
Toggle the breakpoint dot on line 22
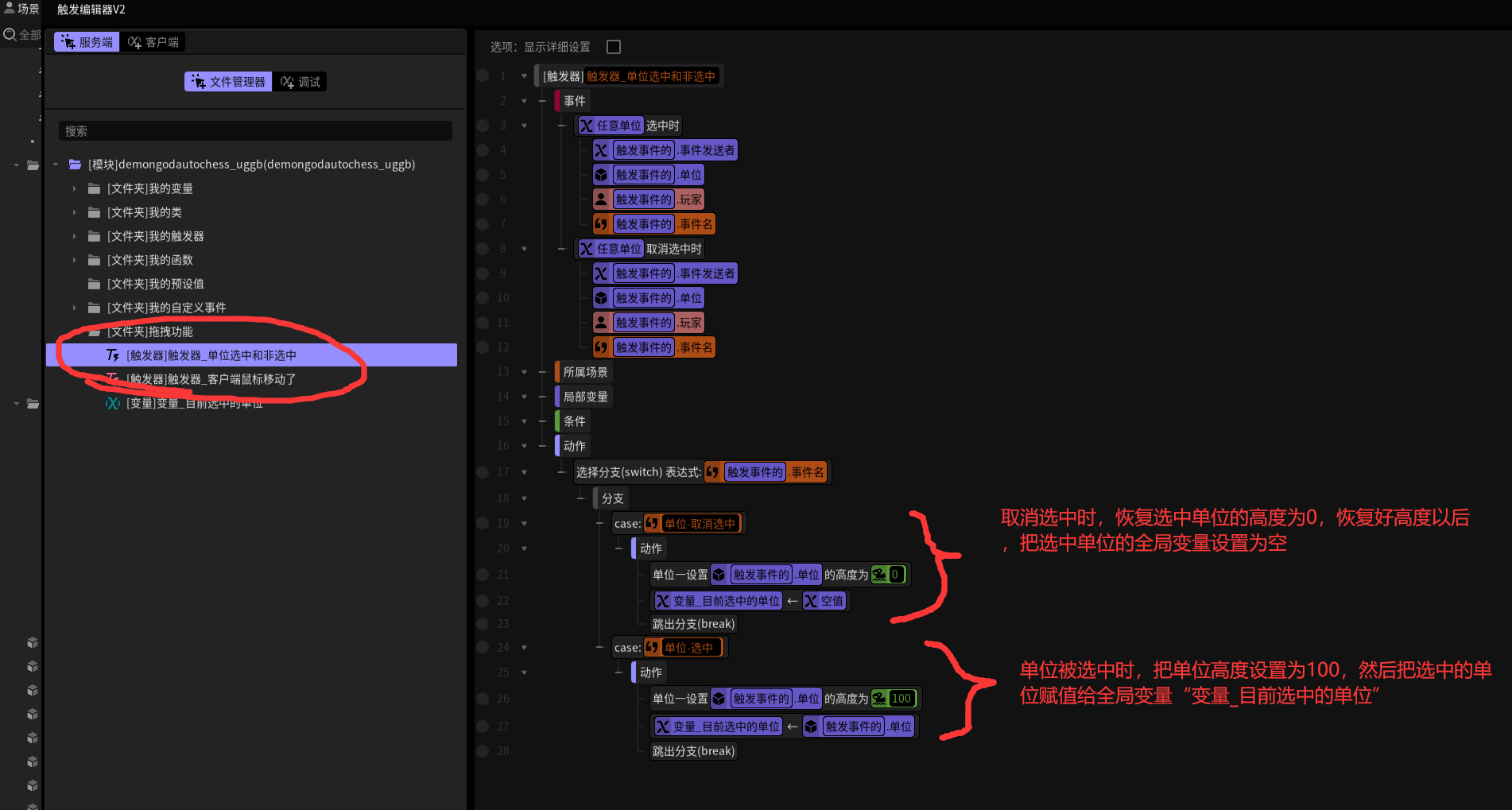point(483,601)
